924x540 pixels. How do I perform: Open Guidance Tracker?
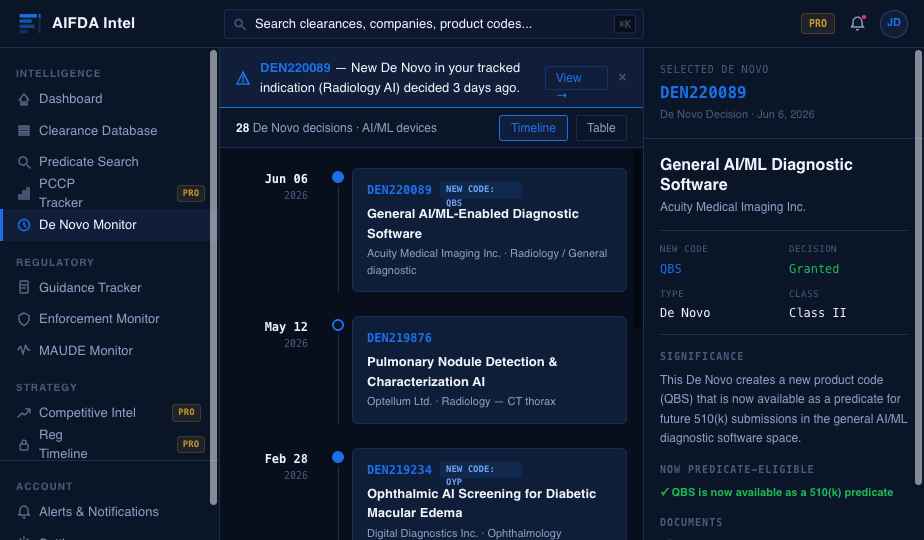tap(90, 287)
